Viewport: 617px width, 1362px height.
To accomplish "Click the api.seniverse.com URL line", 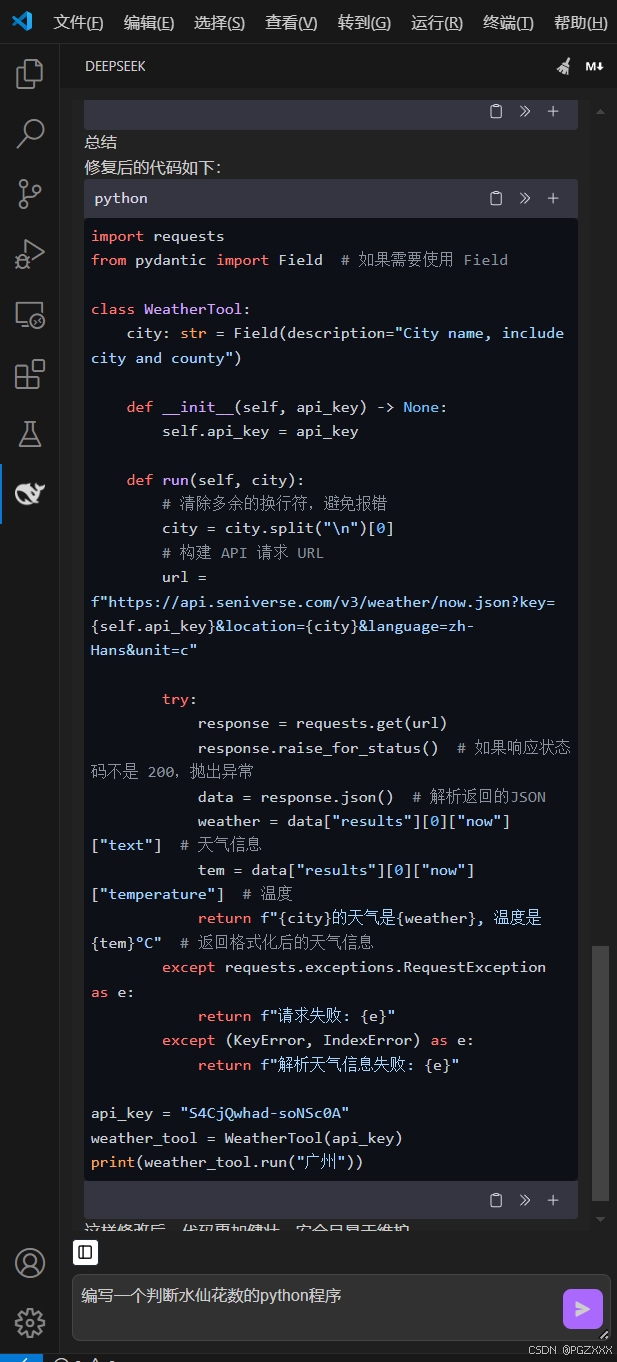I will tap(323, 602).
